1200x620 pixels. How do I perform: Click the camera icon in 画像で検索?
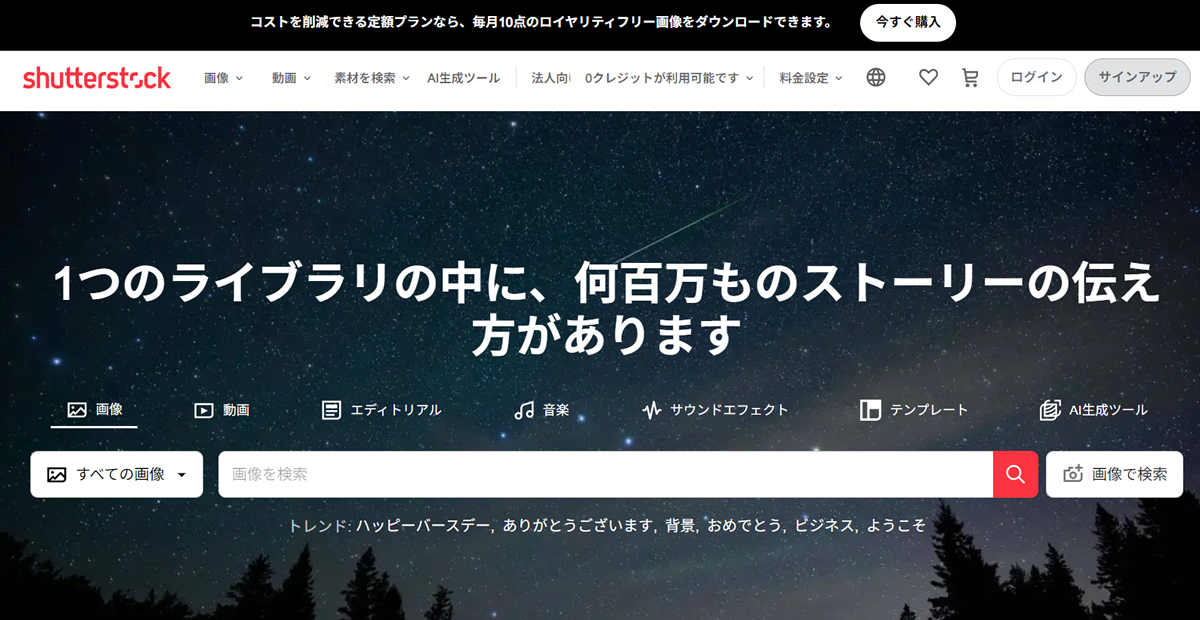pyautogui.click(x=1073, y=475)
